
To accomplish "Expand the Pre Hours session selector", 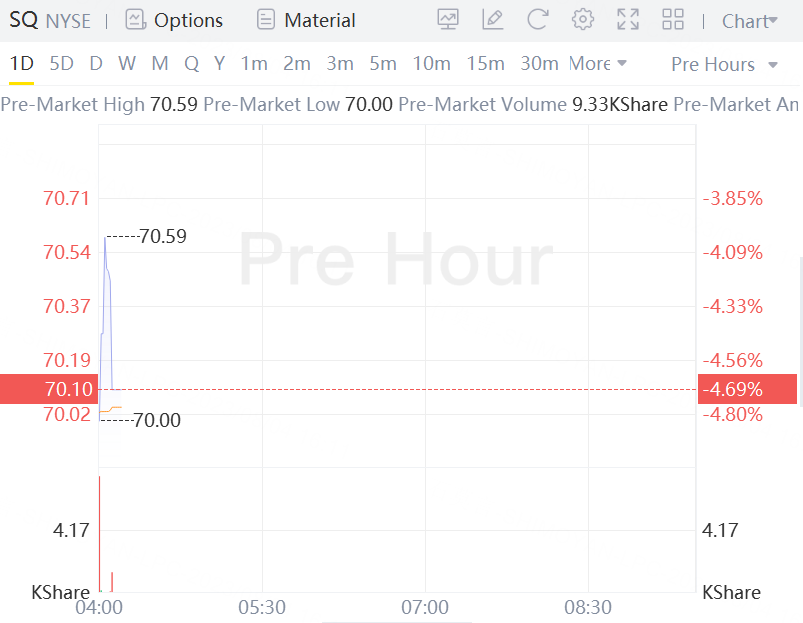I will (724, 64).
